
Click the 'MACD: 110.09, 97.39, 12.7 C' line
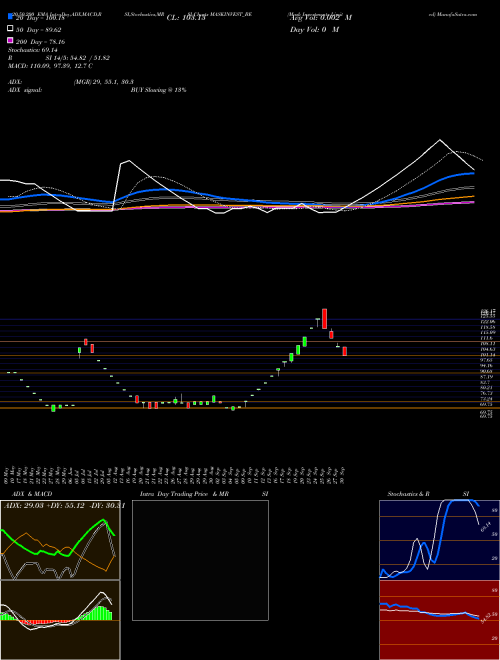click(x=51, y=66)
